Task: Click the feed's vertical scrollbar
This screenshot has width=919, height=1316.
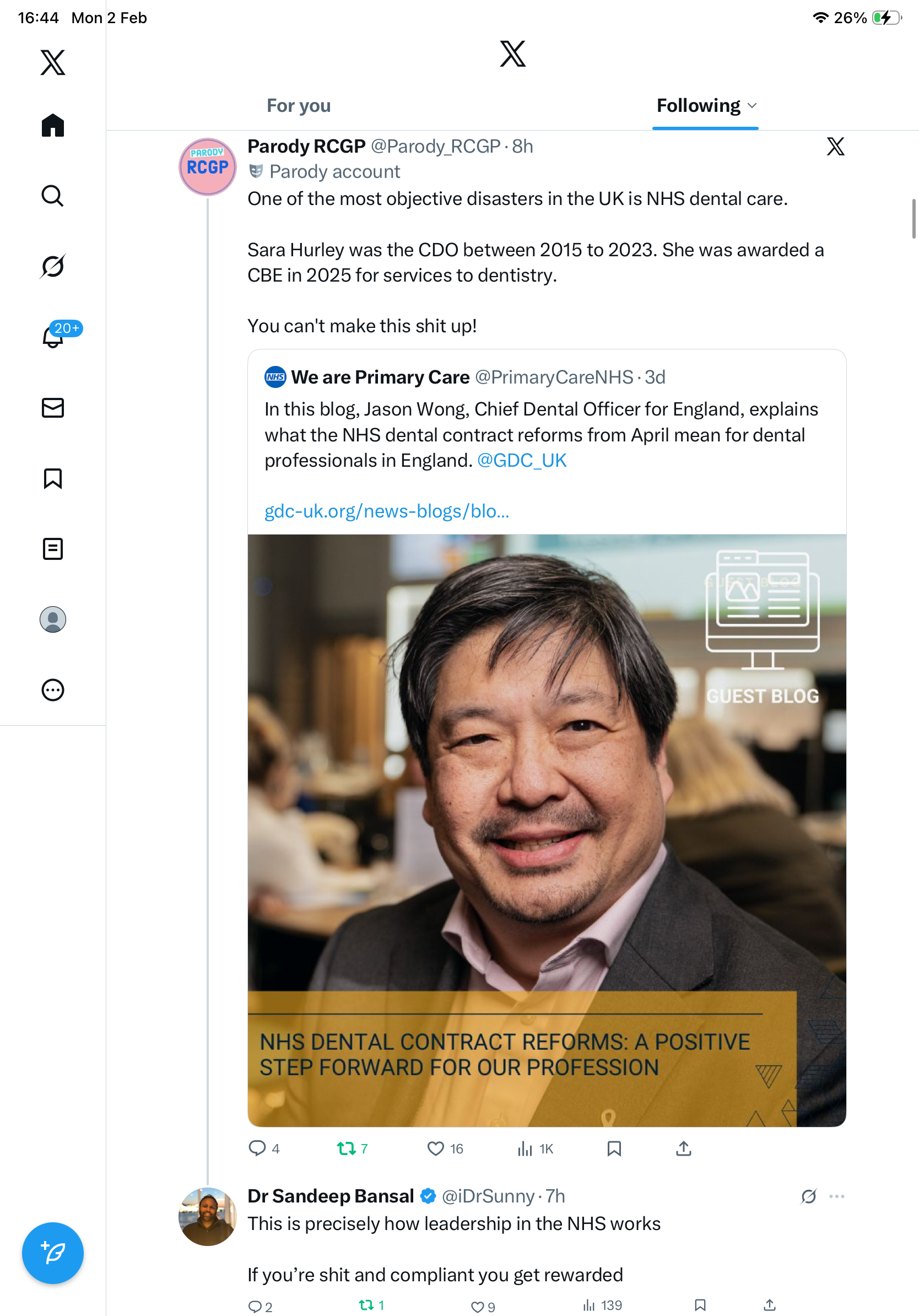Action: pos(914,218)
